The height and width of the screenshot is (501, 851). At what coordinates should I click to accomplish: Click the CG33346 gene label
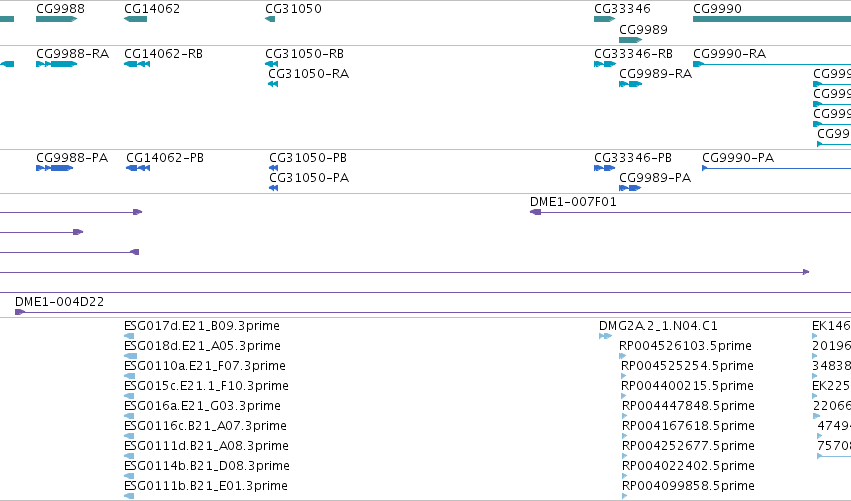tap(622, 9)
